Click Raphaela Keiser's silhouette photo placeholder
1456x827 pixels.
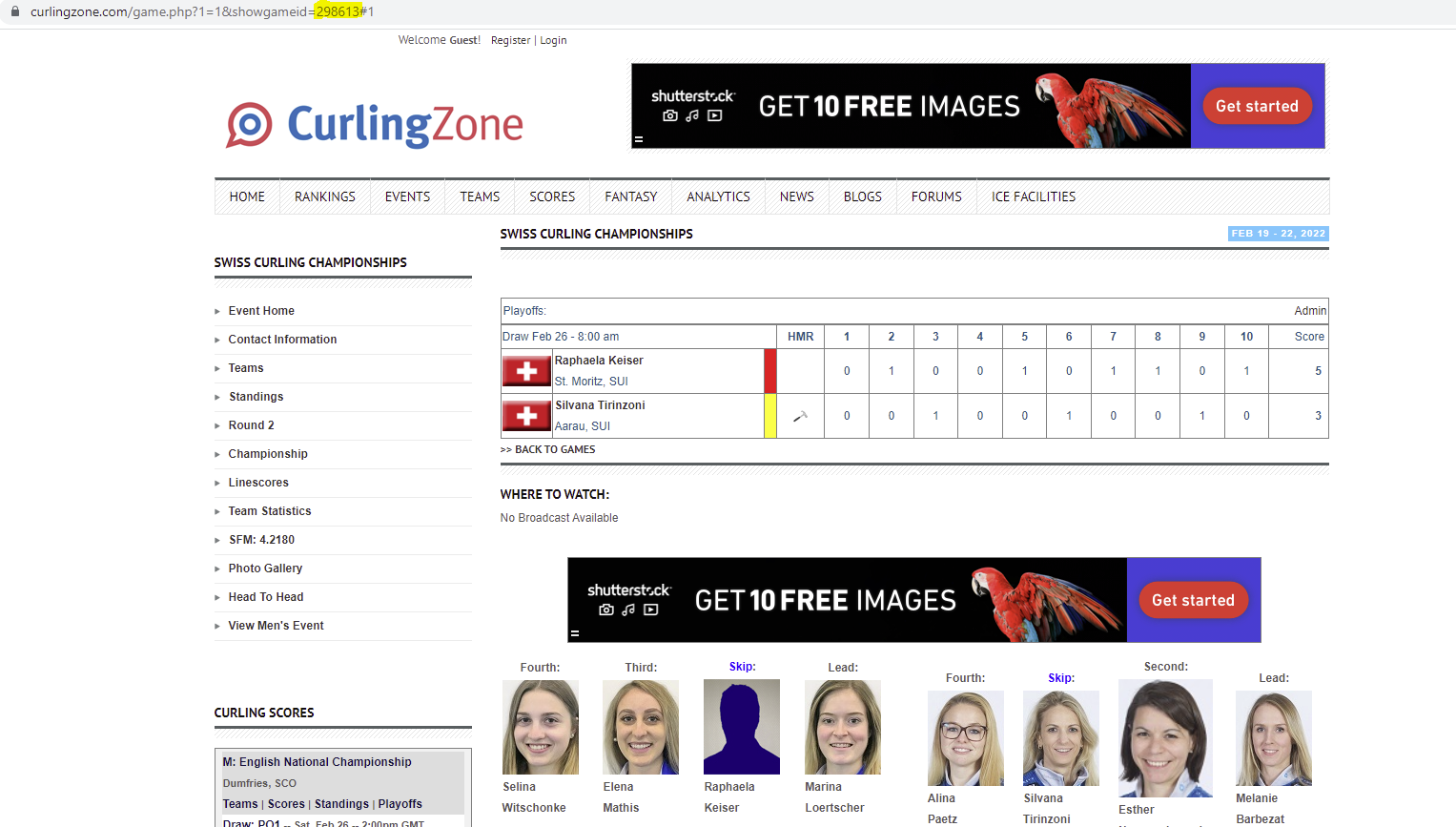coord(741,727)
